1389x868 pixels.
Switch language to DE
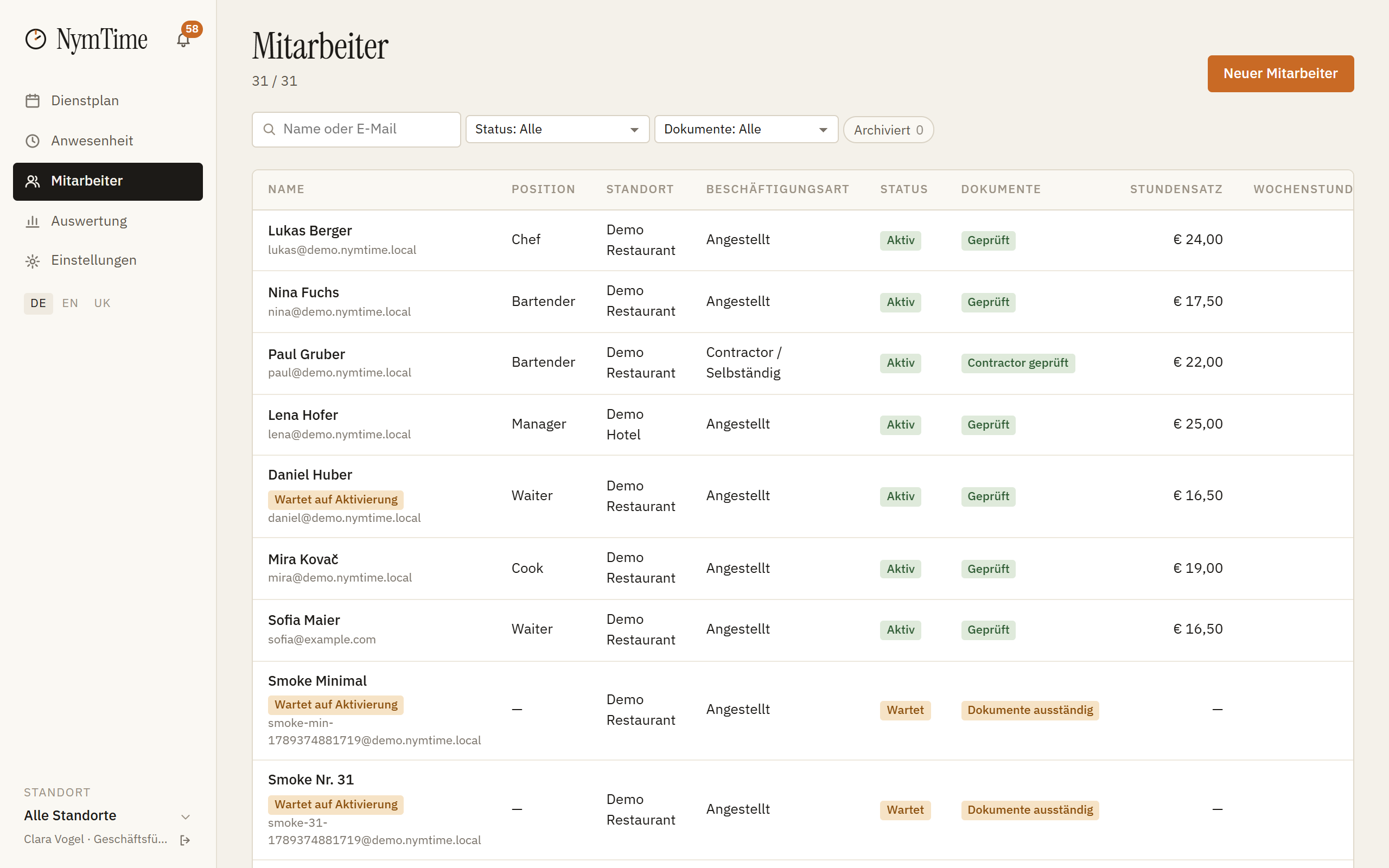(39, 303)
